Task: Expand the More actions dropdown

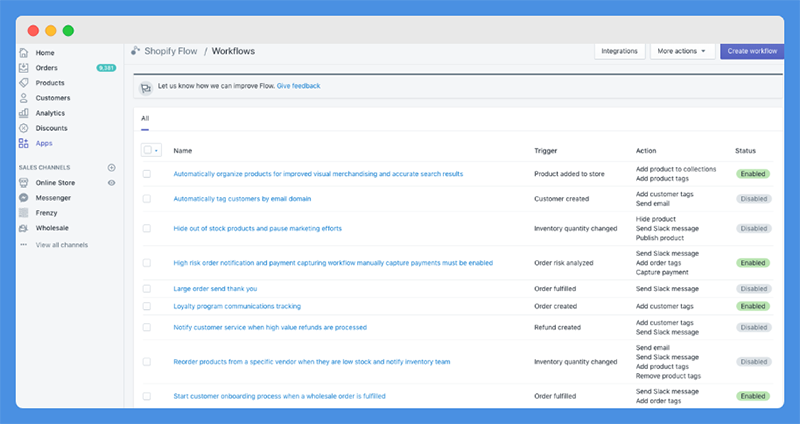Action: 682,51
